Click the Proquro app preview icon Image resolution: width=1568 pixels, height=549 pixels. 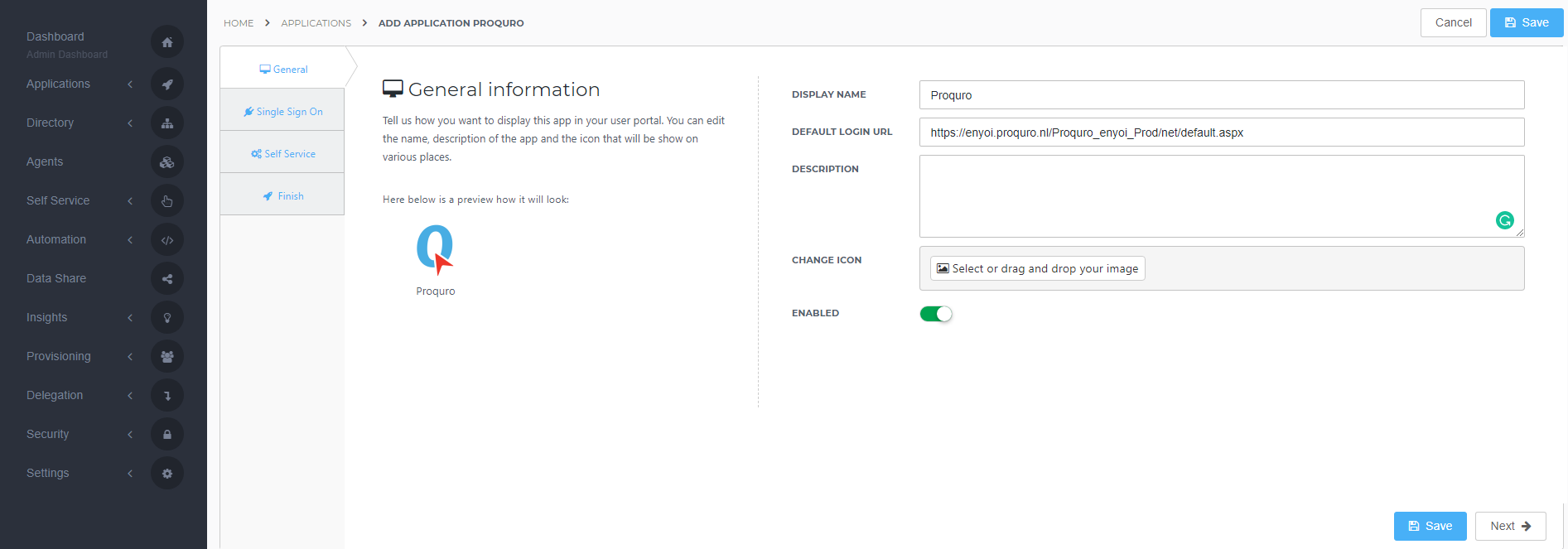pyautogui.click(x=436, y=249)
